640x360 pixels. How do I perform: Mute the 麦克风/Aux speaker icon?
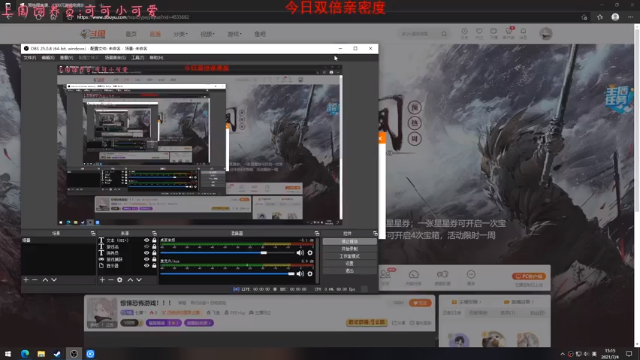300,273
